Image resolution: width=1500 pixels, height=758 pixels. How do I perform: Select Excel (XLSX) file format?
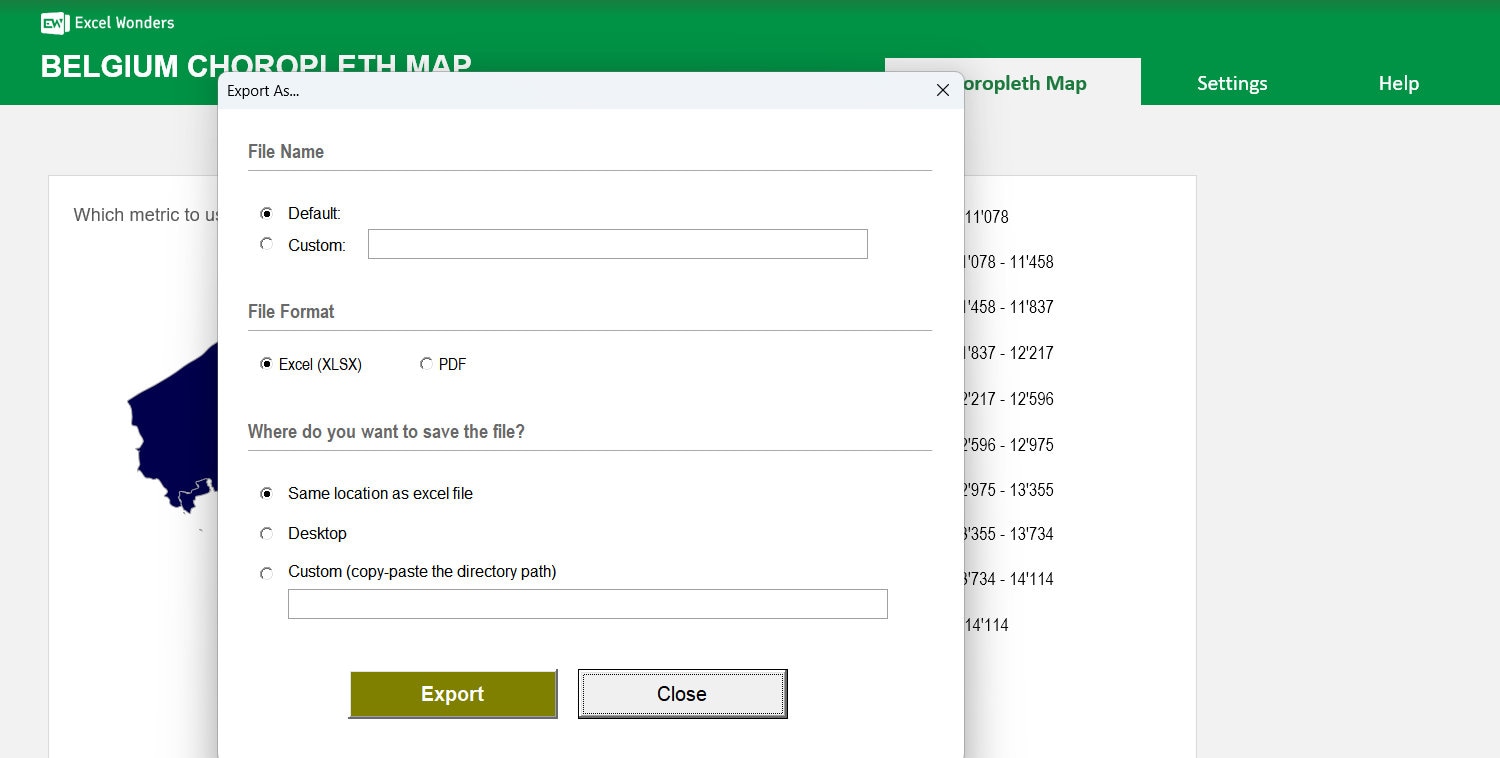coord(267,364)
